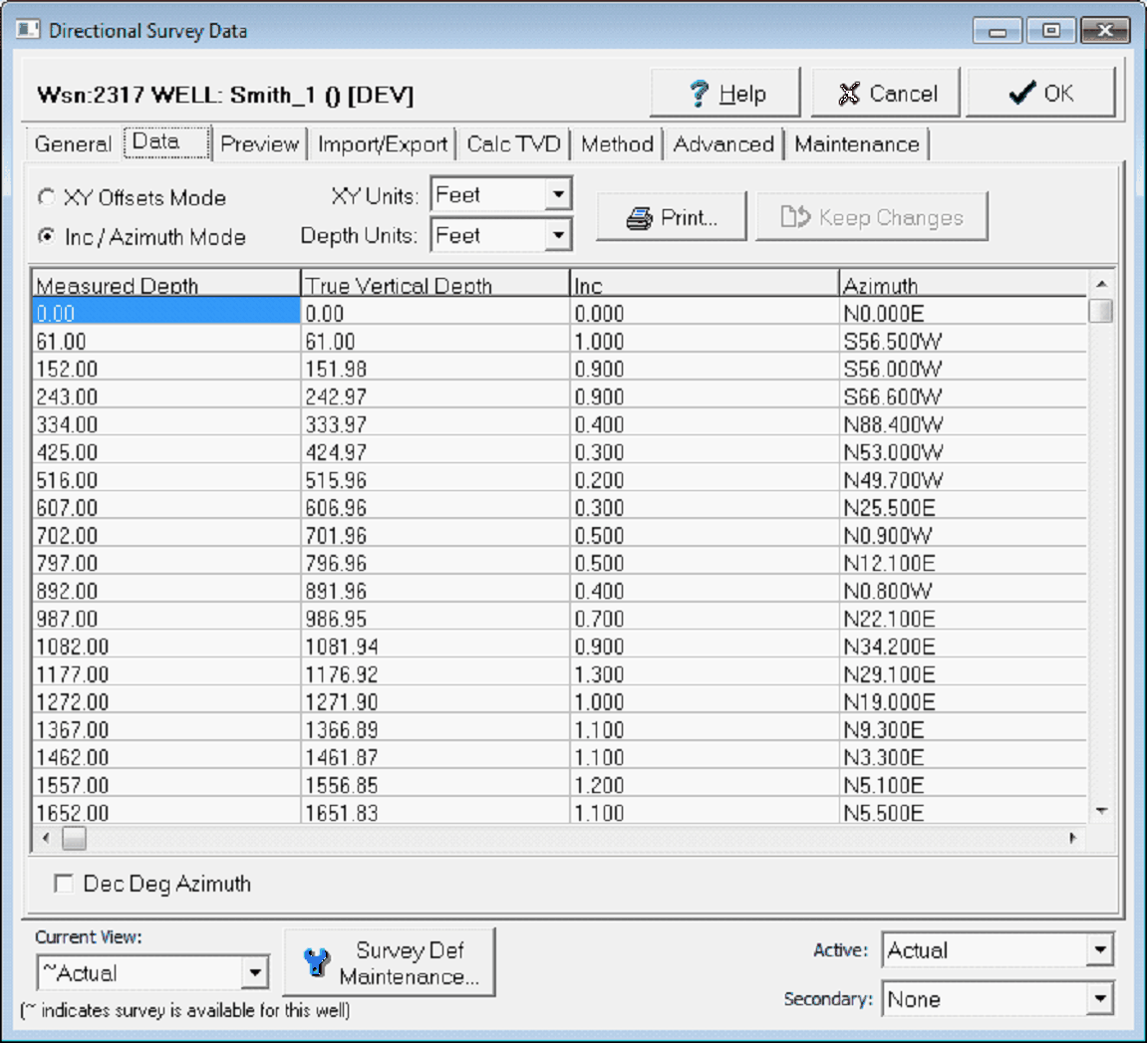
Task: Open the Import/Export tab
Action: [382, 144]
